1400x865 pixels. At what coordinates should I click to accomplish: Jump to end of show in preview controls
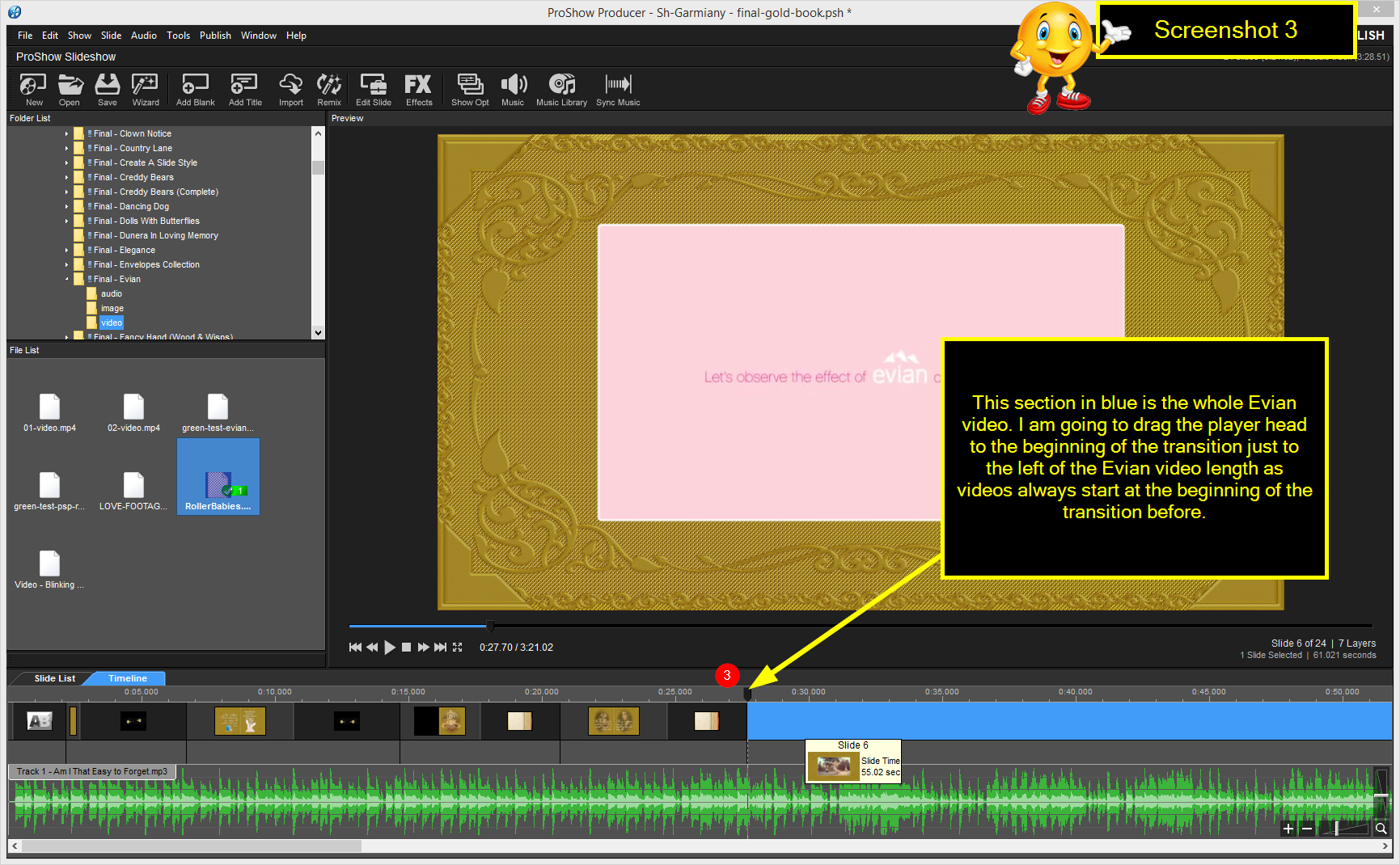[x=440, y=648]
